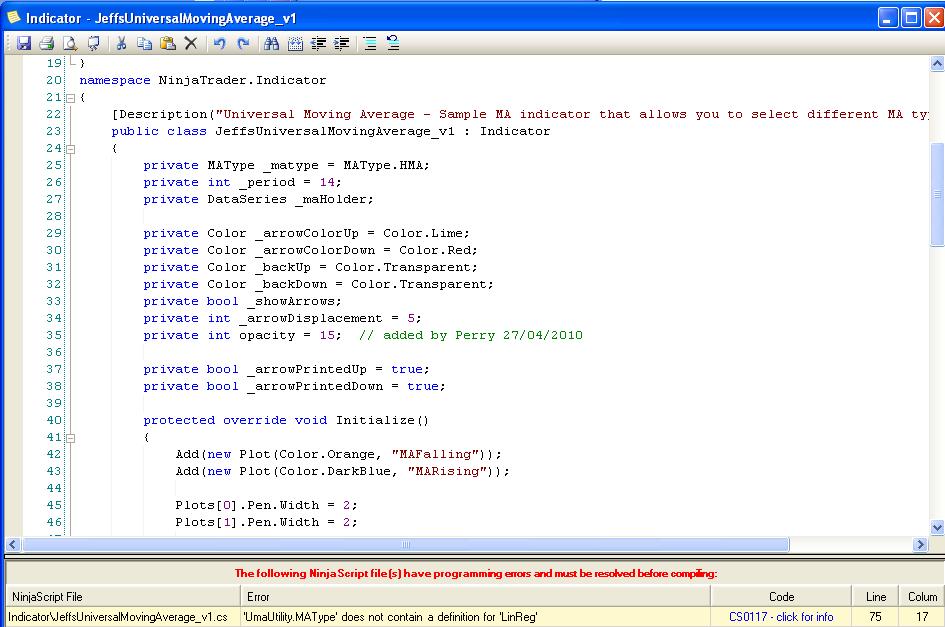The height and width of the screenshot is (627, 945).
Task: Click error column value 17
Action: (x=922, y=617)
